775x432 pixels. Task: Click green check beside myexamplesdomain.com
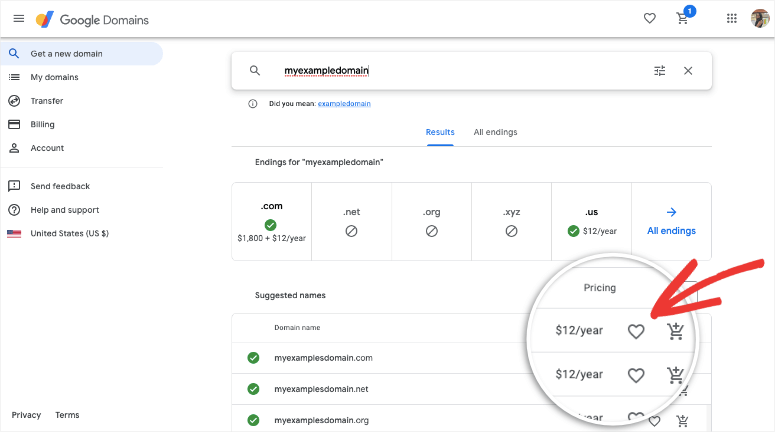click(253, 358)
